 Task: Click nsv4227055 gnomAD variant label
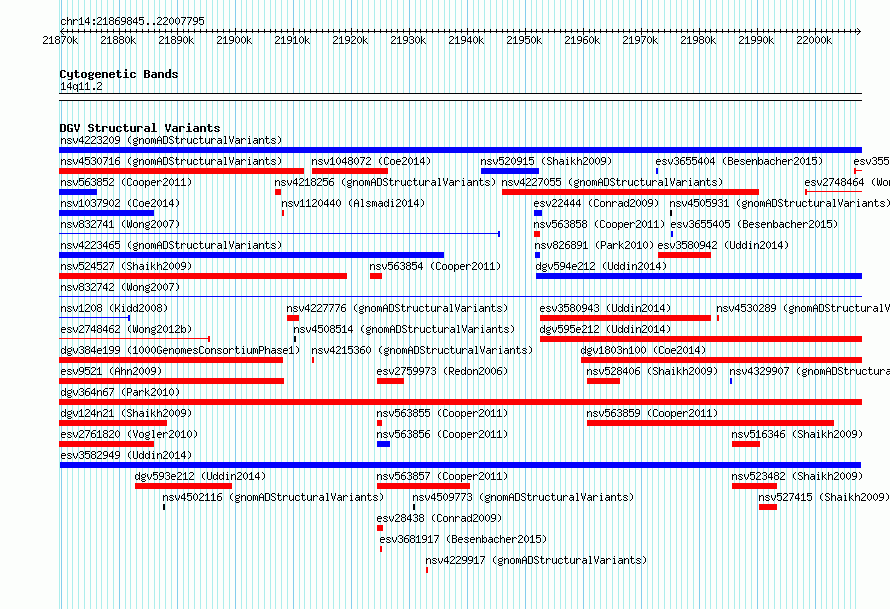click(612, 182)
